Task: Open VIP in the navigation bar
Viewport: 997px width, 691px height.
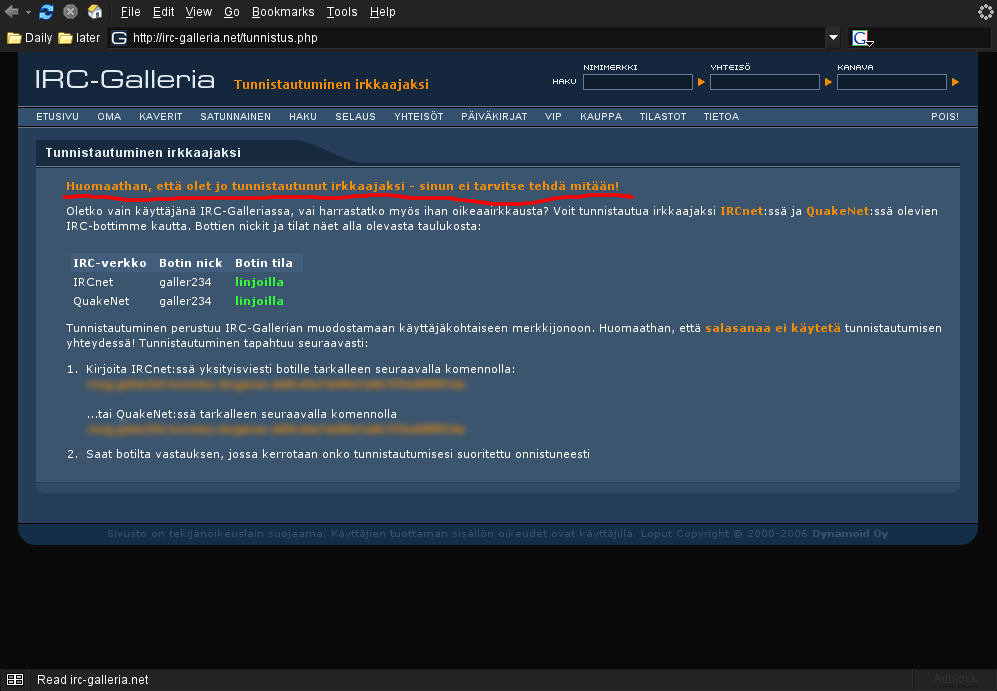Action: coord(553,117)
